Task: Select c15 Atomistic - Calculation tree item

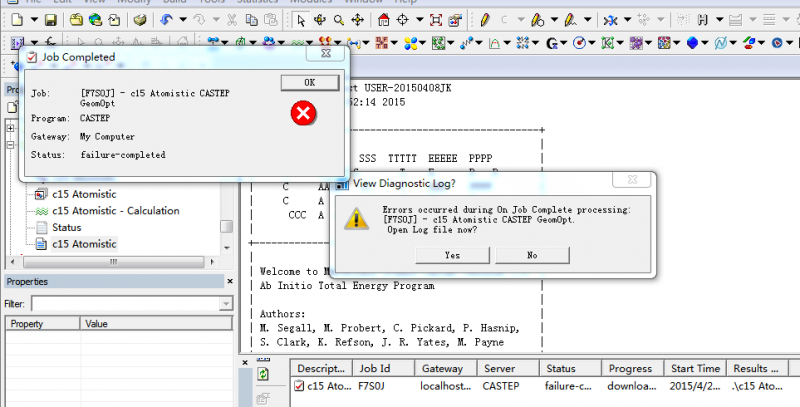Action: [x=116, y=211]
